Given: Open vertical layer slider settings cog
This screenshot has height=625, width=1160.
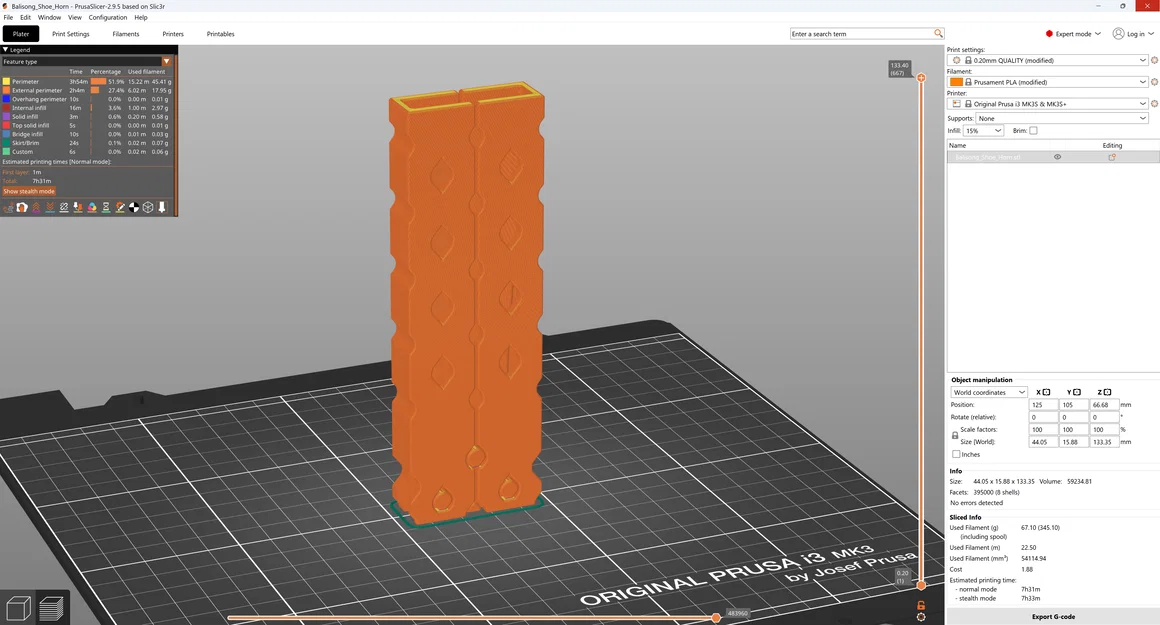Looking at the screenshot, I should pos(921,617).
